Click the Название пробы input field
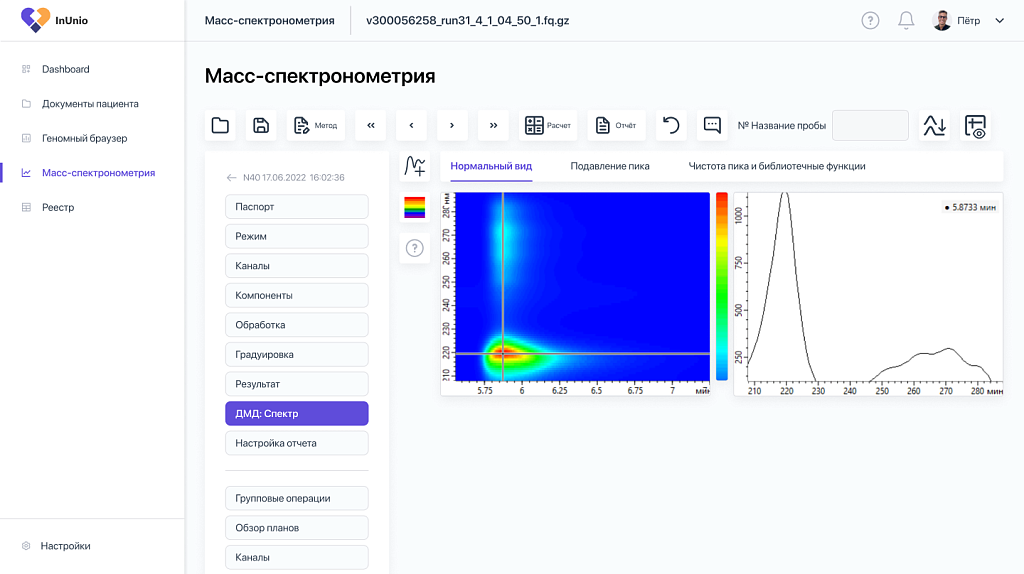The image size is (1024, 574). pos(870,125)
